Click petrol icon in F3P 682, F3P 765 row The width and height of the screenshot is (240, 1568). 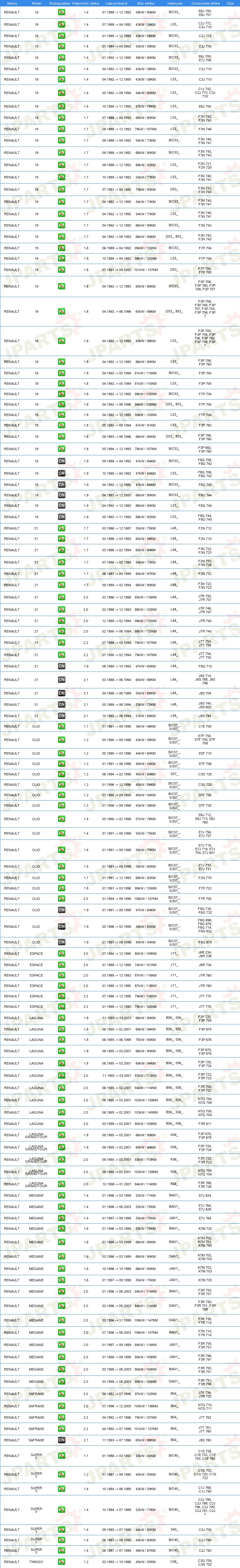tap(61, 449)
